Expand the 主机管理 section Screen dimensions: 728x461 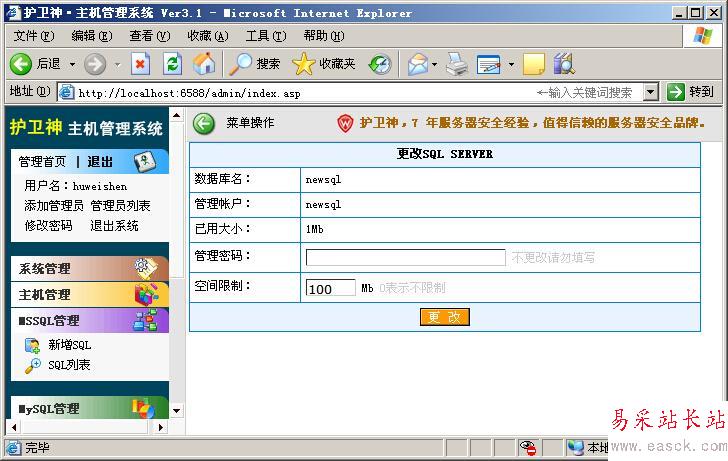tap(89, 294)
